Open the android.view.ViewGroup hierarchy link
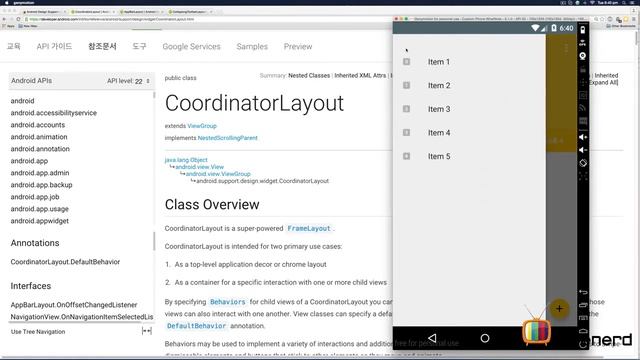Viewport: 640px width, 360px height. [x=218, y=174]
